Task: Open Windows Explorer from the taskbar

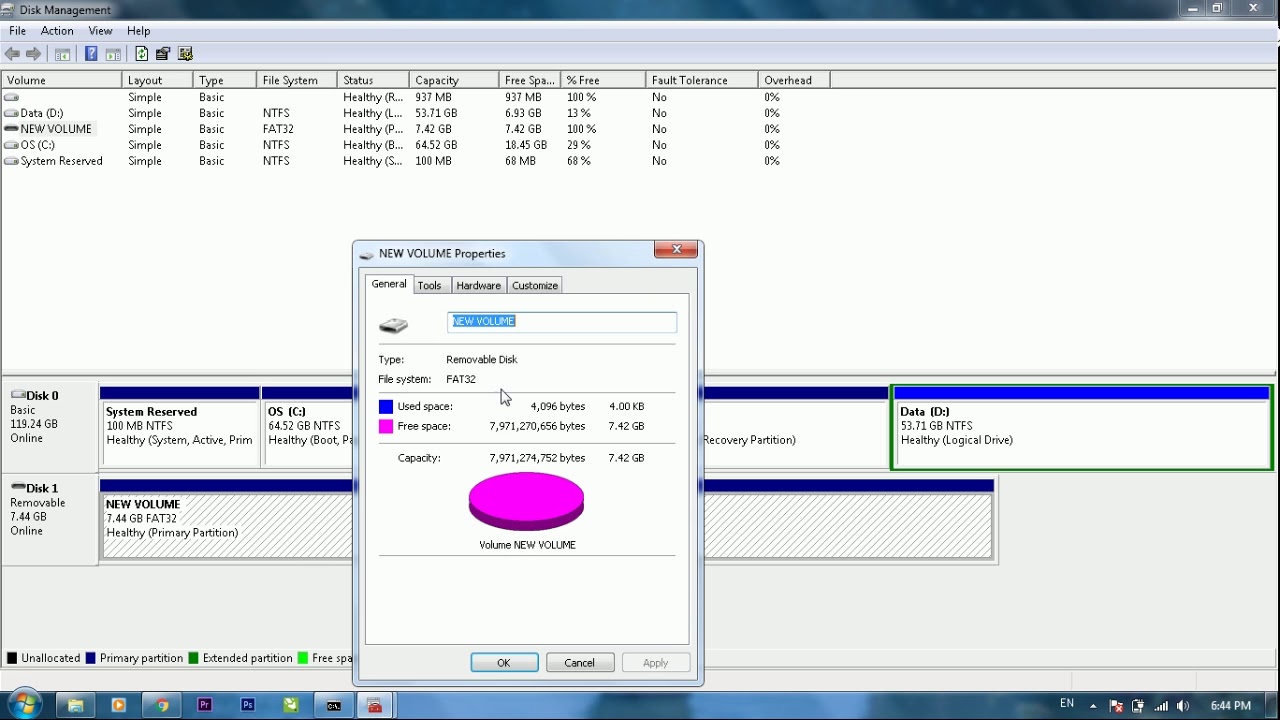Action: coord(75,705)
